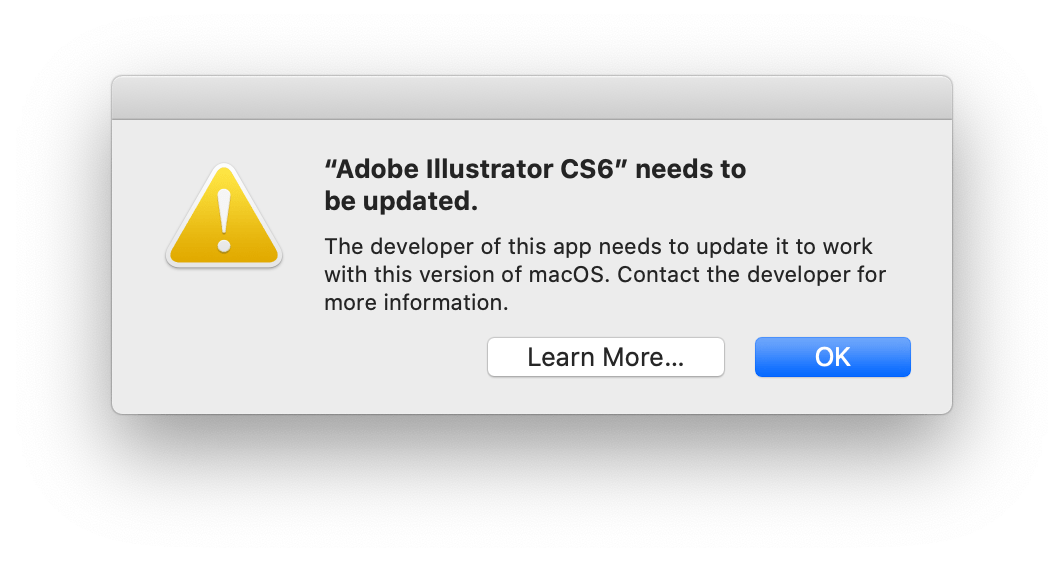Click the empty dialog title bar

pyautogui.click(x=531, y=98)
